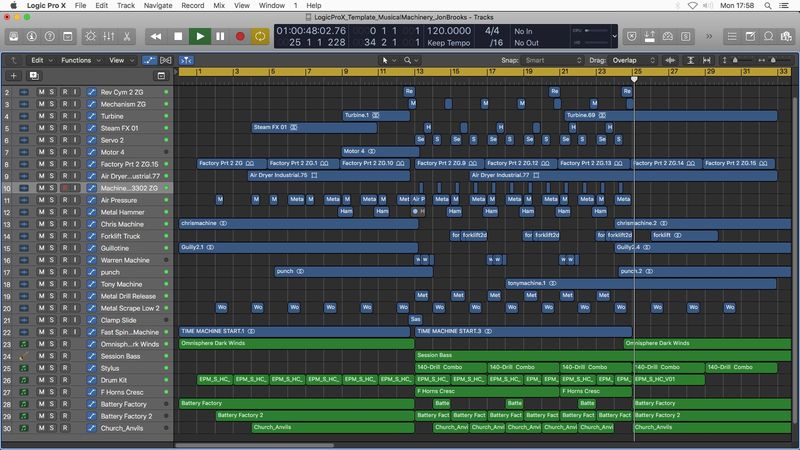Open the Window menu

(271, 5)
